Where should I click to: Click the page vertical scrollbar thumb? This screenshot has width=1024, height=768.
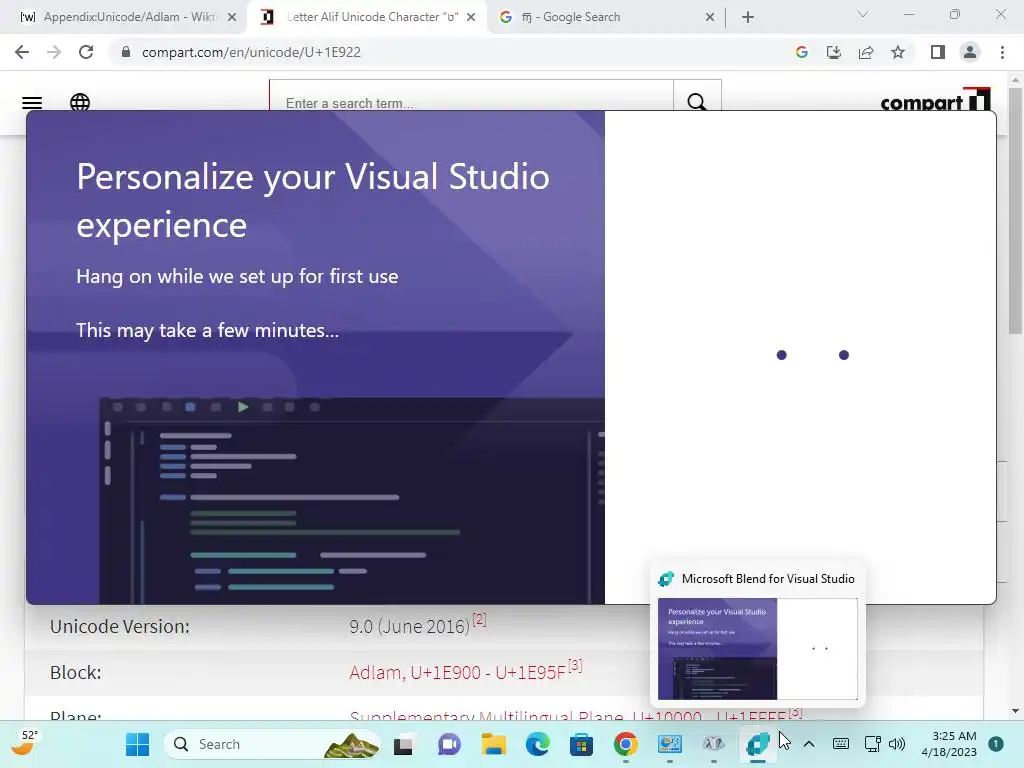tap(1015, 209)
